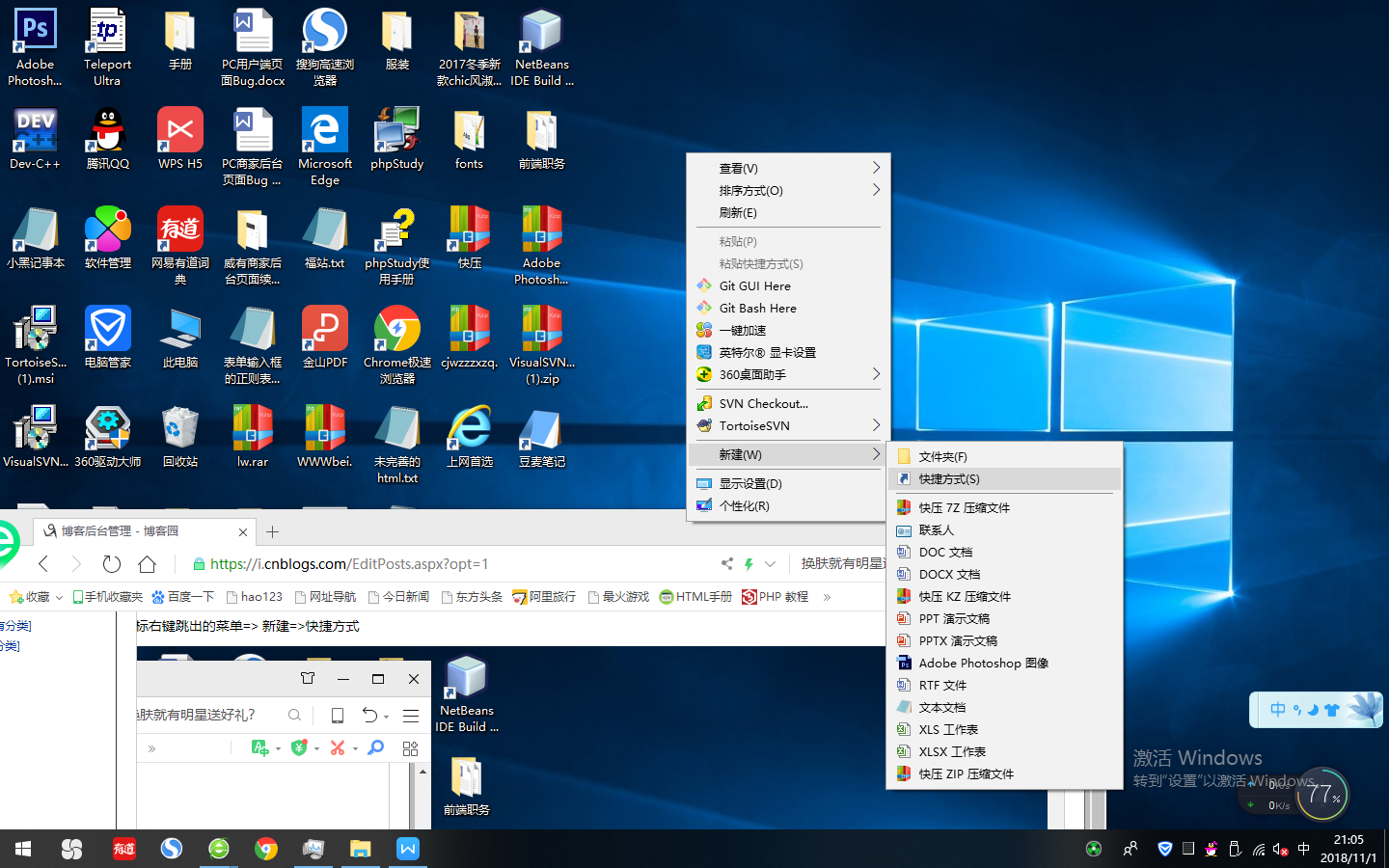The image size is (1389, 868).
Task: Click the volume icon in system tray
Action: pos(1281,849)
